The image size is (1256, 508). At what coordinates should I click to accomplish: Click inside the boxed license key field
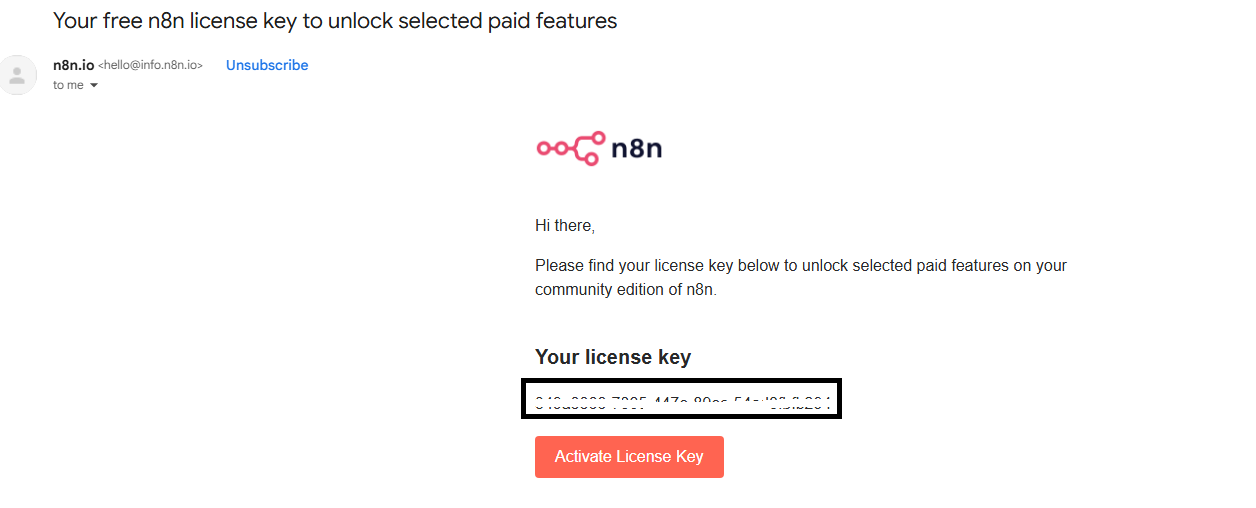pyautogui.click(x=681, y=399)
